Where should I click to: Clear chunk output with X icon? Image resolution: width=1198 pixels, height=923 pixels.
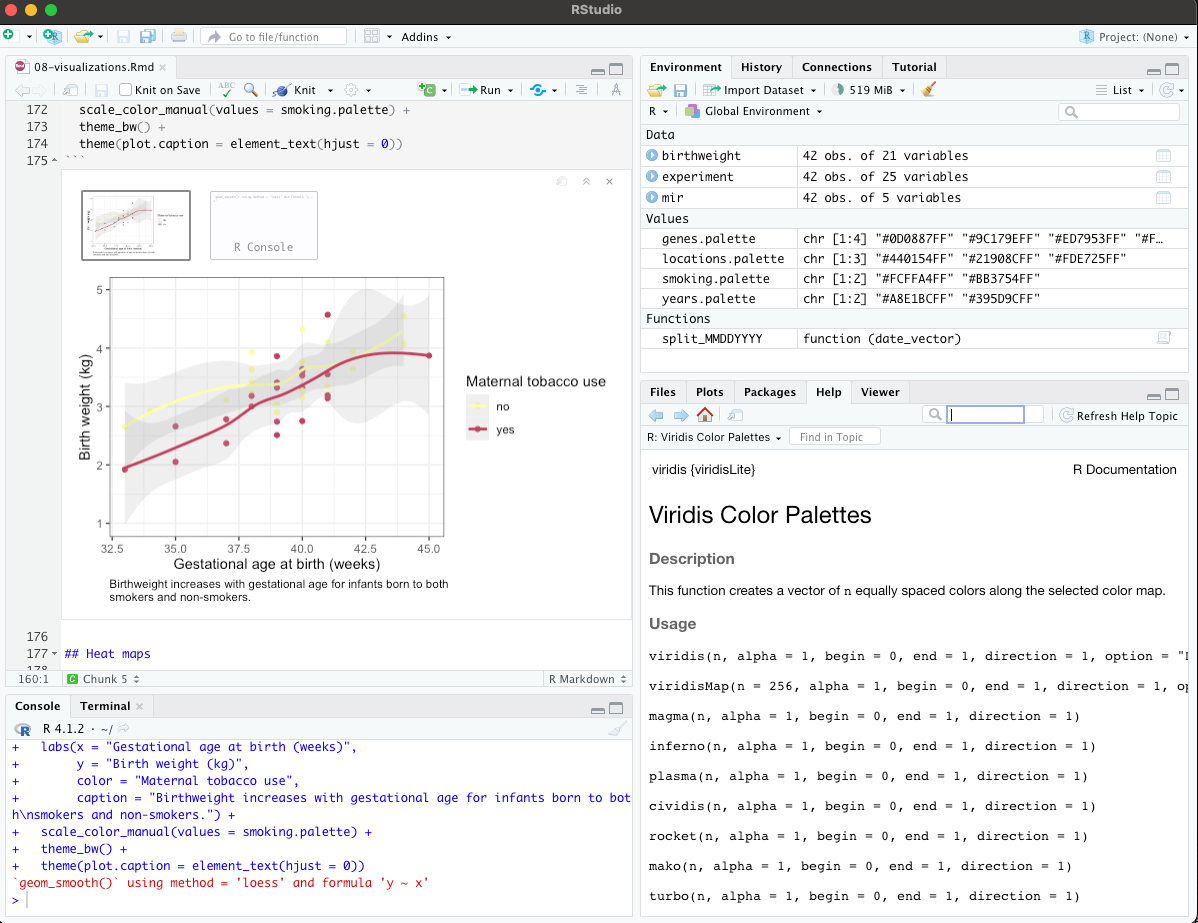(x=609, y=181)
